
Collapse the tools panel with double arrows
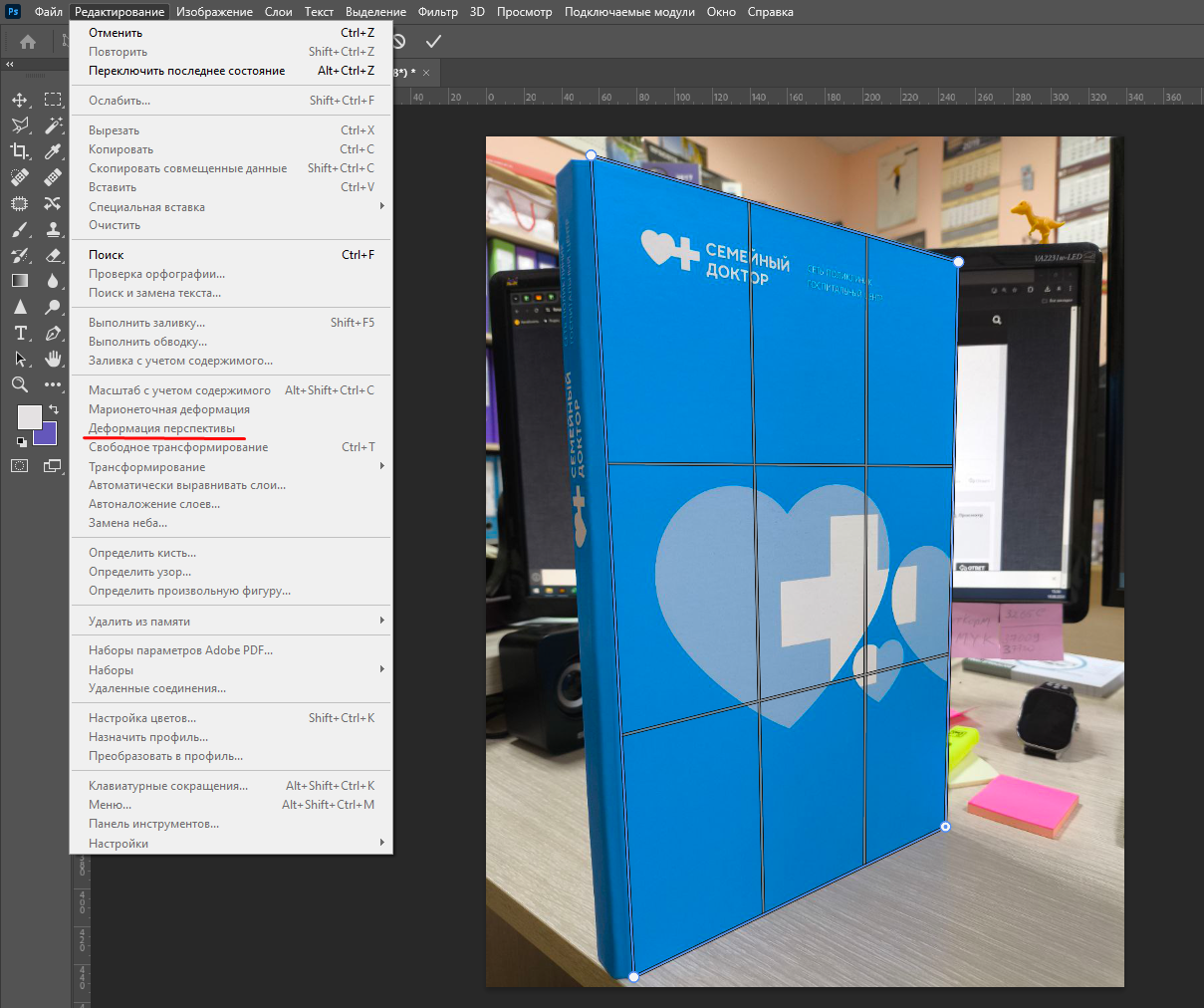point(10,64)
